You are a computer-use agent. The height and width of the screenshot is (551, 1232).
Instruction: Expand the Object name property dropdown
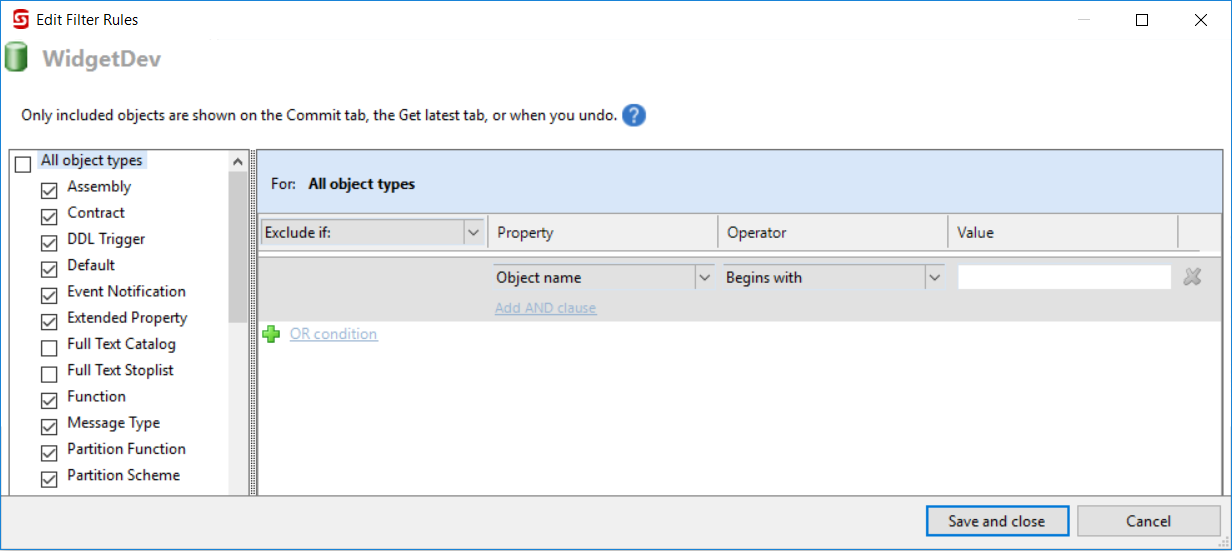click(704, 278)
